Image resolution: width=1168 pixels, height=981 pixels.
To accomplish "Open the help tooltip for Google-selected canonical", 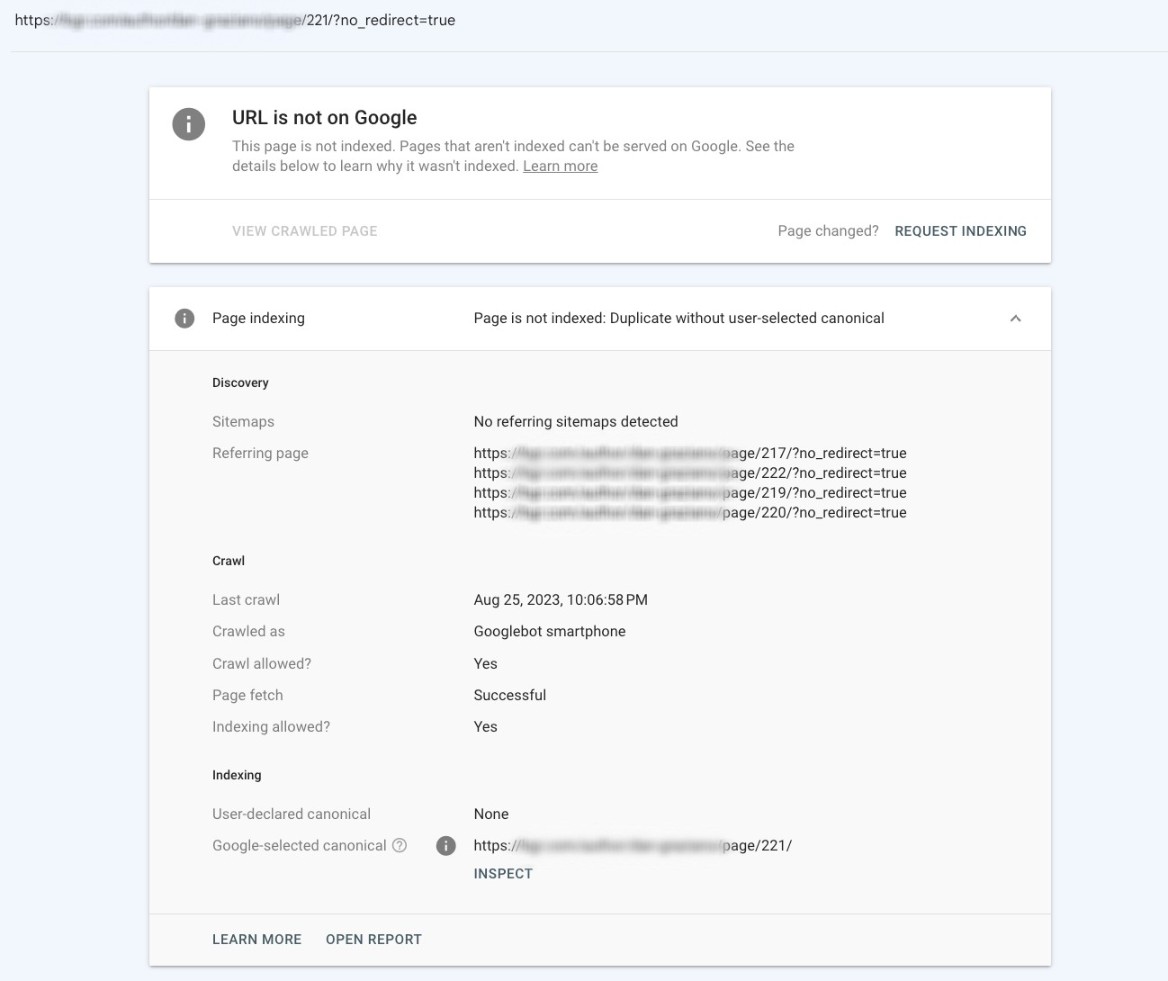I will (x=401, y=845).
